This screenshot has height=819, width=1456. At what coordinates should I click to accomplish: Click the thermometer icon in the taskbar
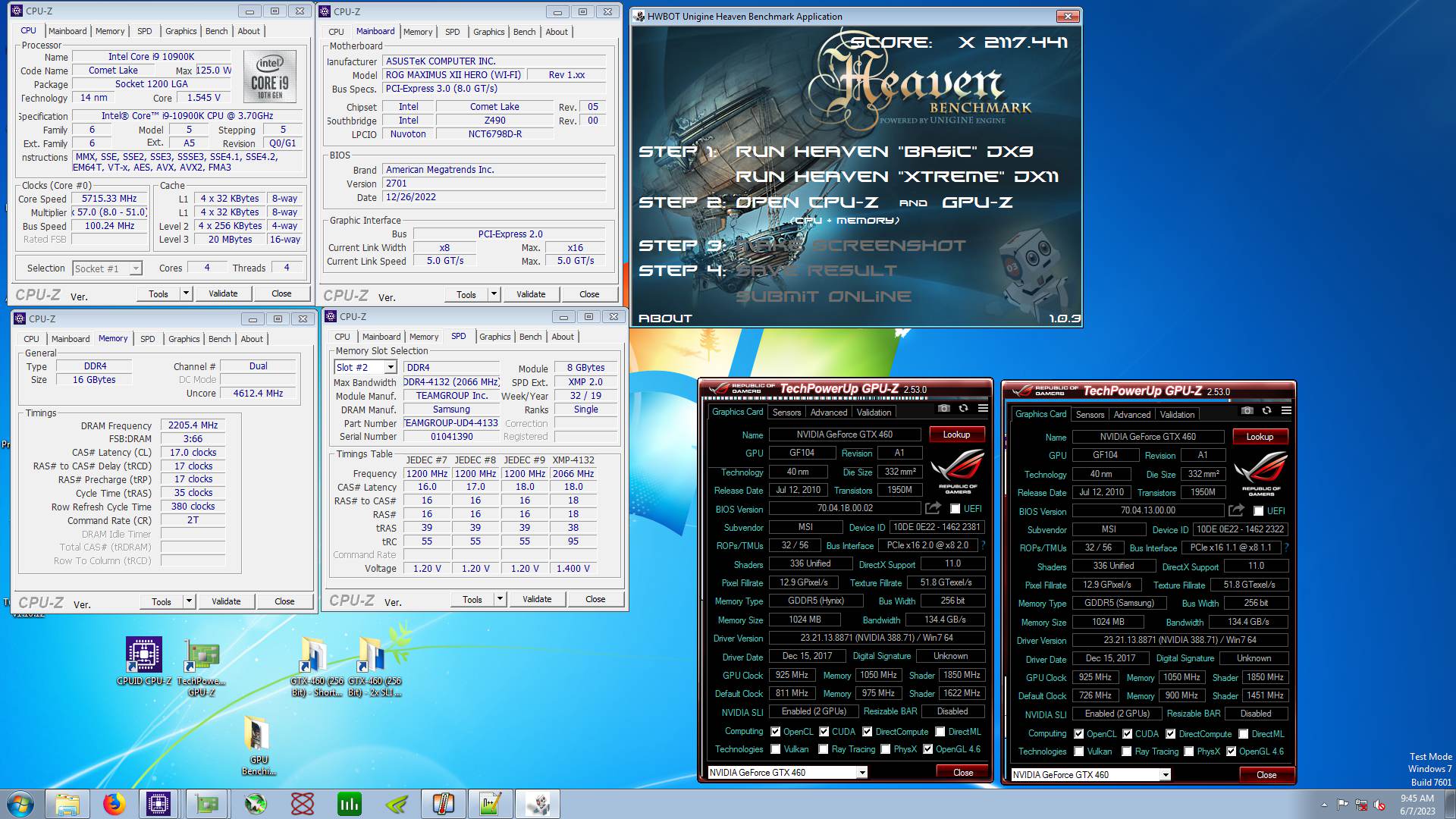point(444,804)
